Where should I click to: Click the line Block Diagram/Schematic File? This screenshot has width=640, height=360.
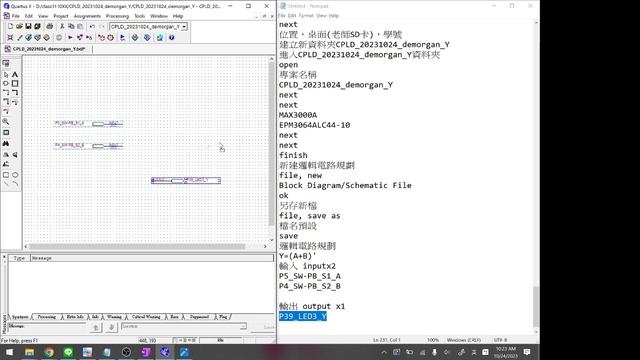345,185
